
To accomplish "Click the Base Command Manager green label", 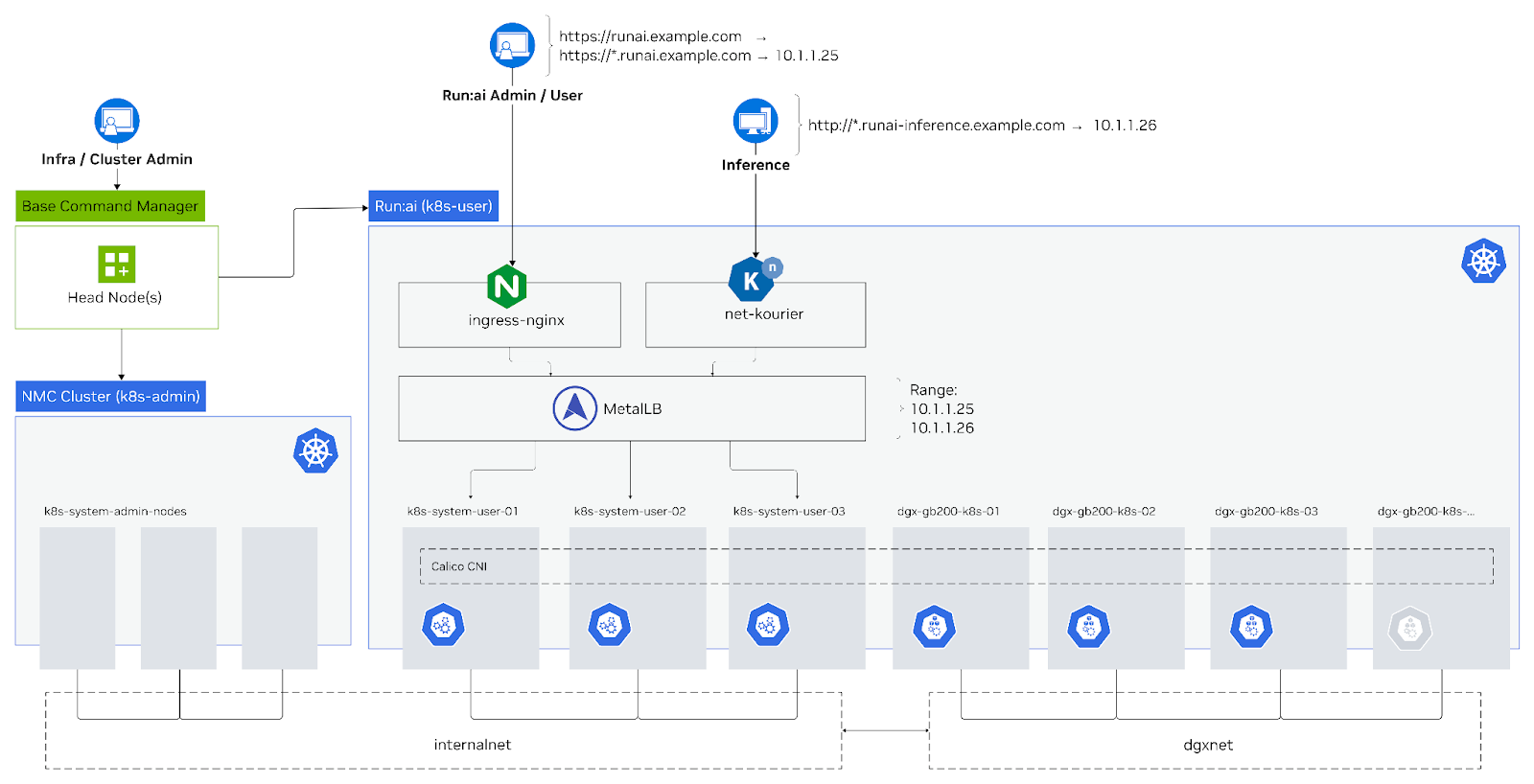I will click(x=110, y=206).
